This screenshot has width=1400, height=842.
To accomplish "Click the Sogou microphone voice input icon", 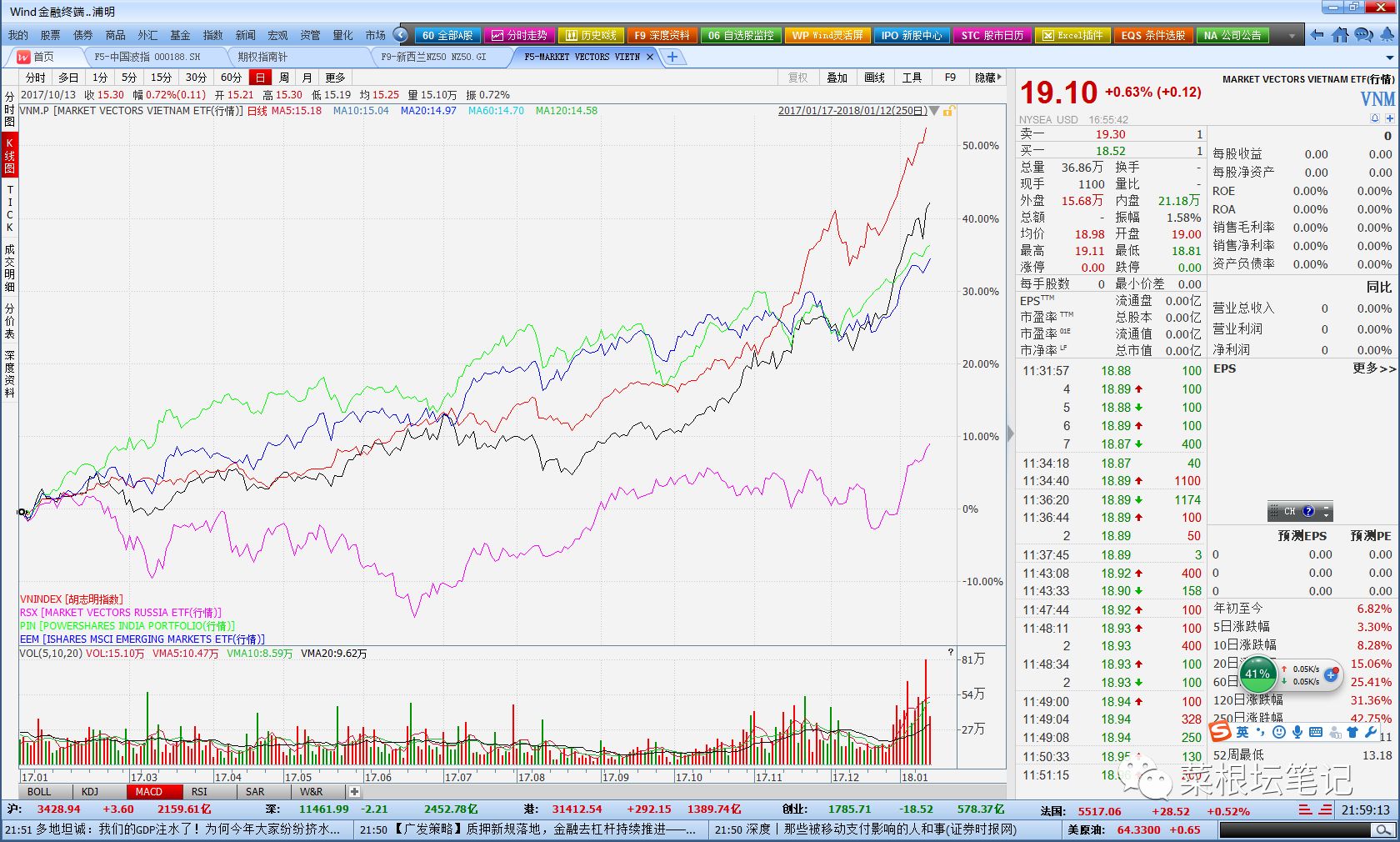I will pyautogui.click(x=1297, y=732).
